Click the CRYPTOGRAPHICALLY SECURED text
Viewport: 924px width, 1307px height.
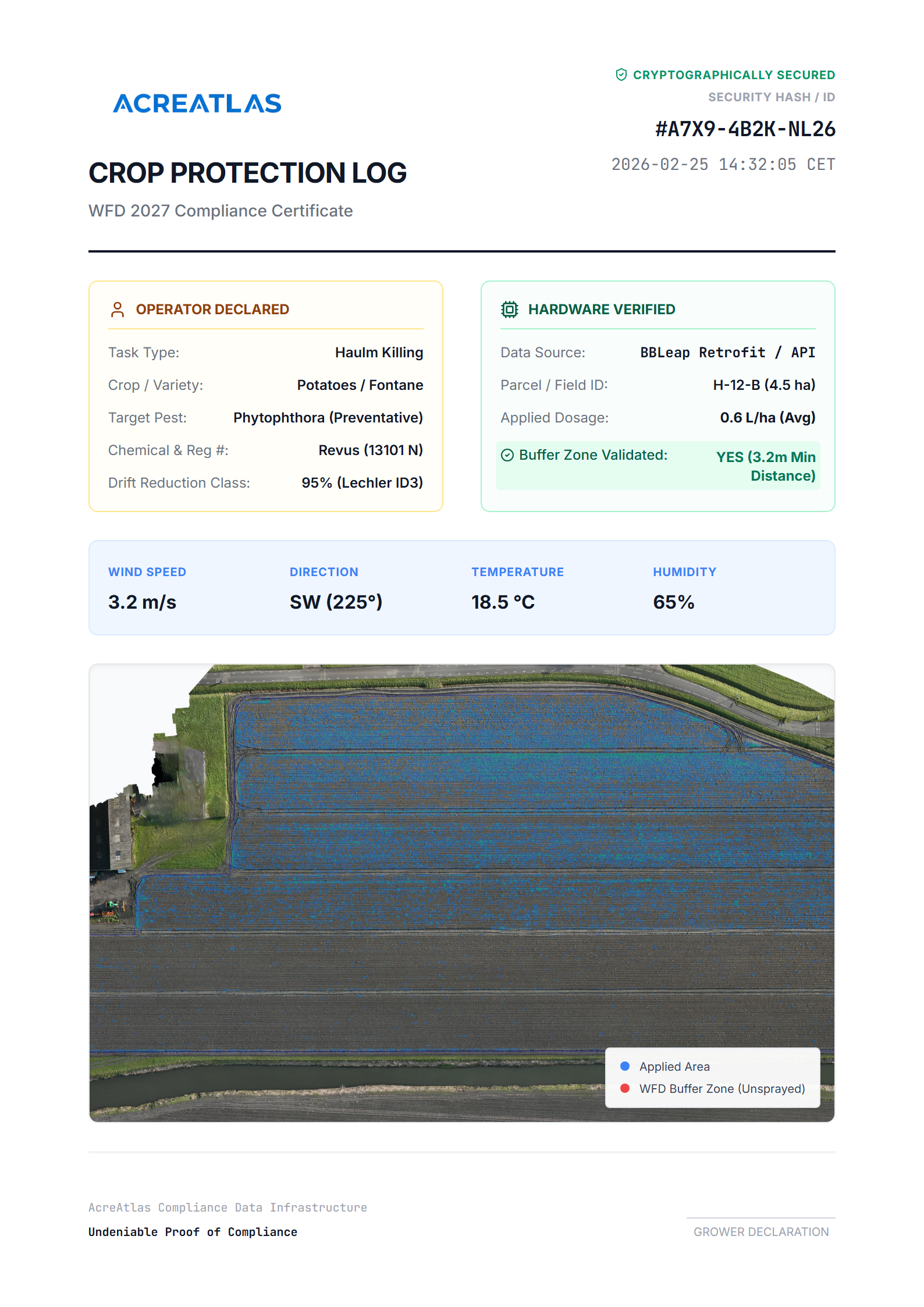[734, 75]
